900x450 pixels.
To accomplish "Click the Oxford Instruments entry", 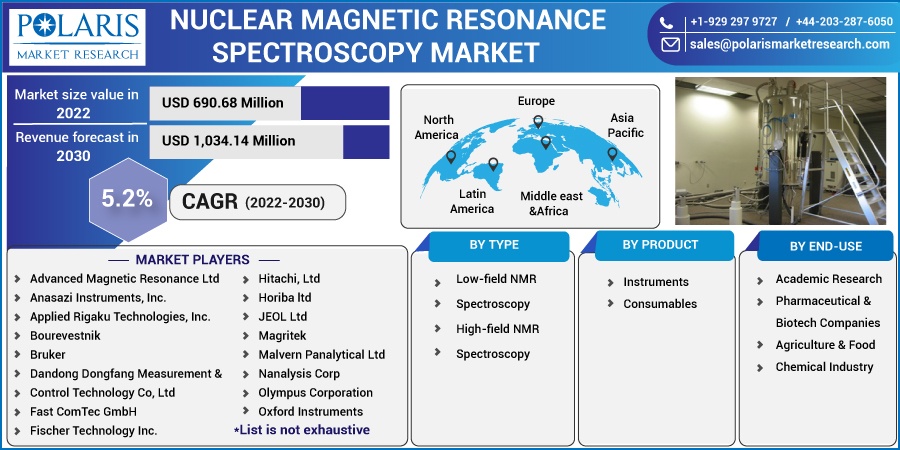I will click(311, 412).
